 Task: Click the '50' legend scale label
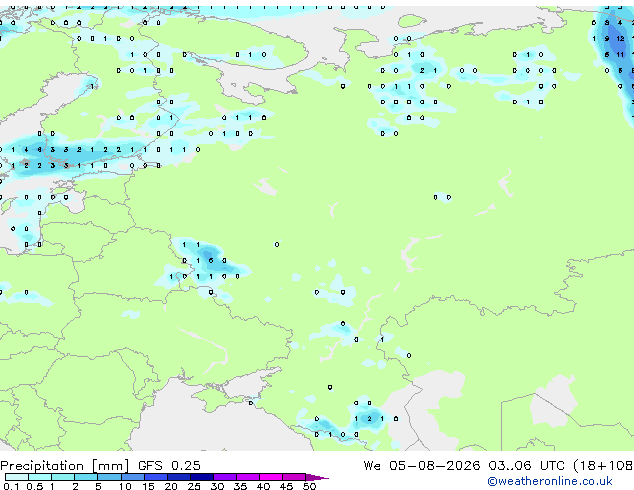tap(309, 486)
